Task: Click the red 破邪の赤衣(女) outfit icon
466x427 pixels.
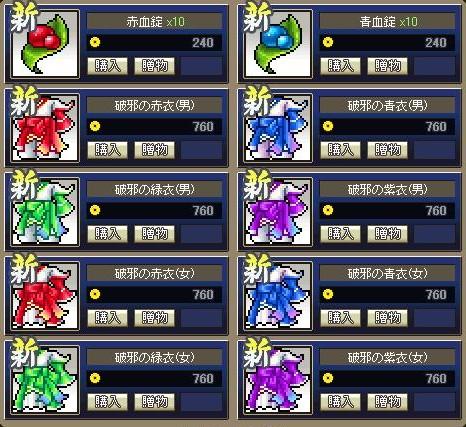Action: click(x=45, y=296)
